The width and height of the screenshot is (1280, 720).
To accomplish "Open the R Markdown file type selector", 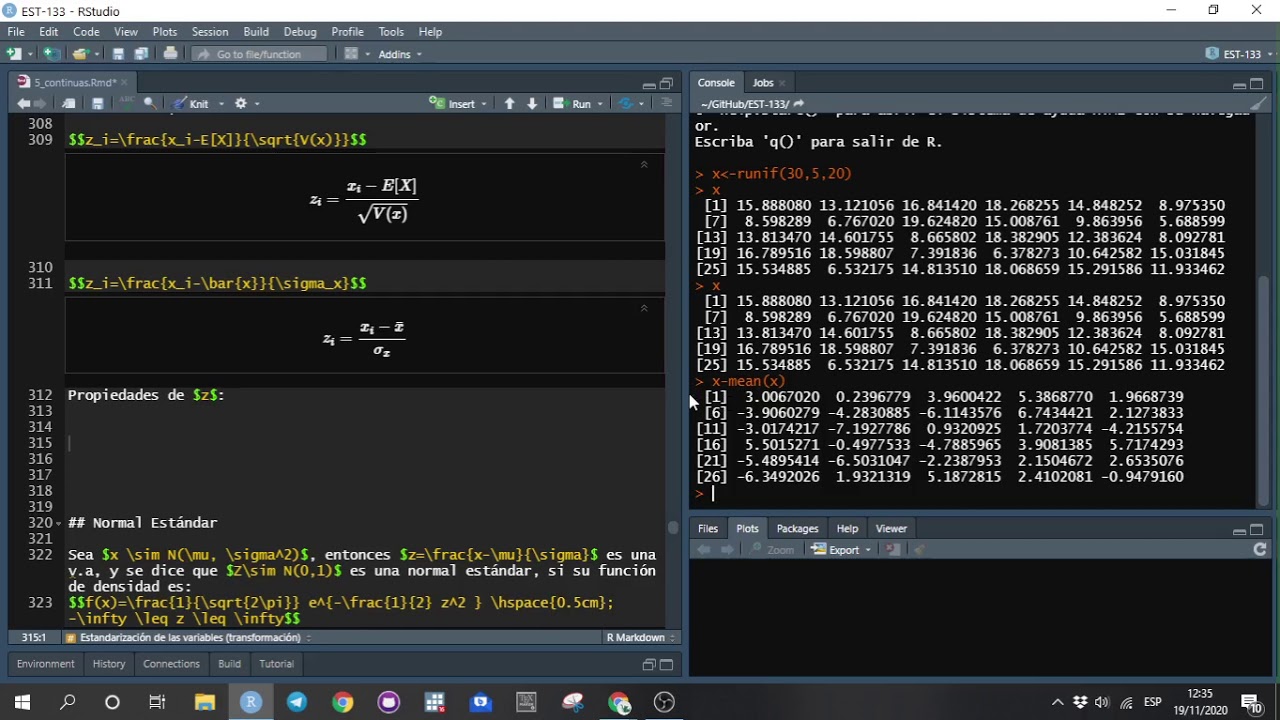I will (642, 638).
